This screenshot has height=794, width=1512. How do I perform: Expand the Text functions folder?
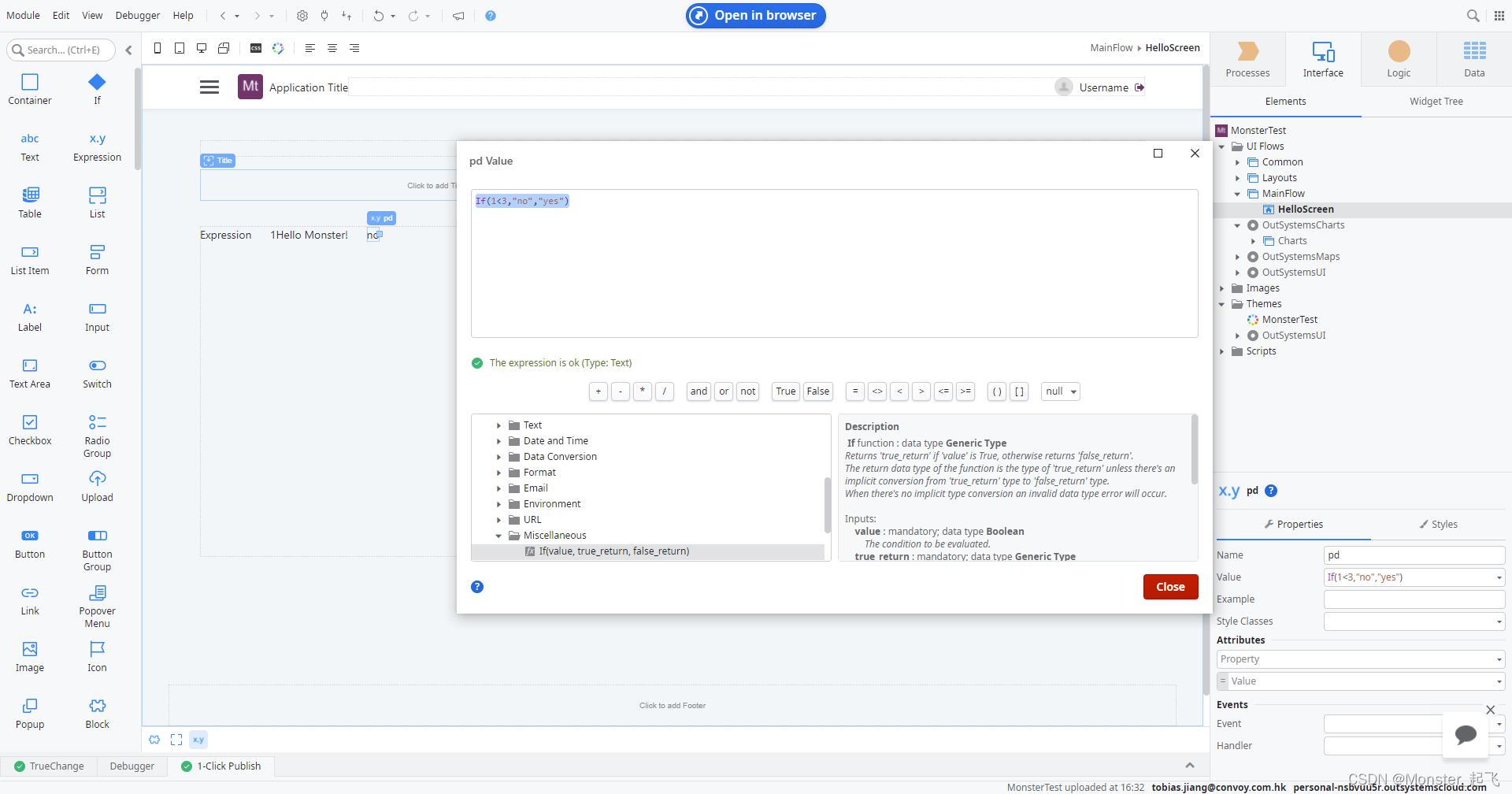[498, 425]
